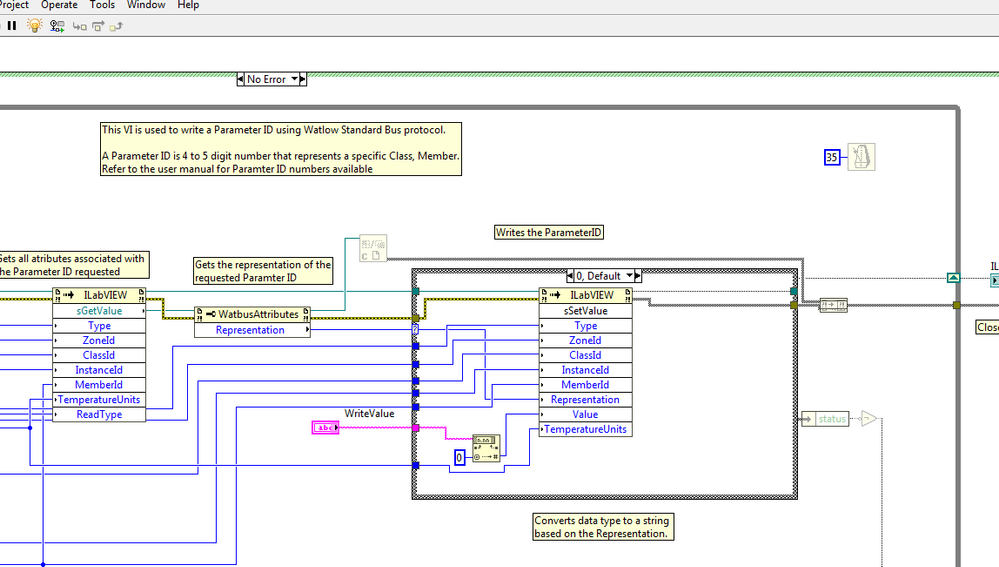The width and height of the screenshot is (999, 567).
Task: Go to next case of No Error structure
Action: click(x=303, y=79)
